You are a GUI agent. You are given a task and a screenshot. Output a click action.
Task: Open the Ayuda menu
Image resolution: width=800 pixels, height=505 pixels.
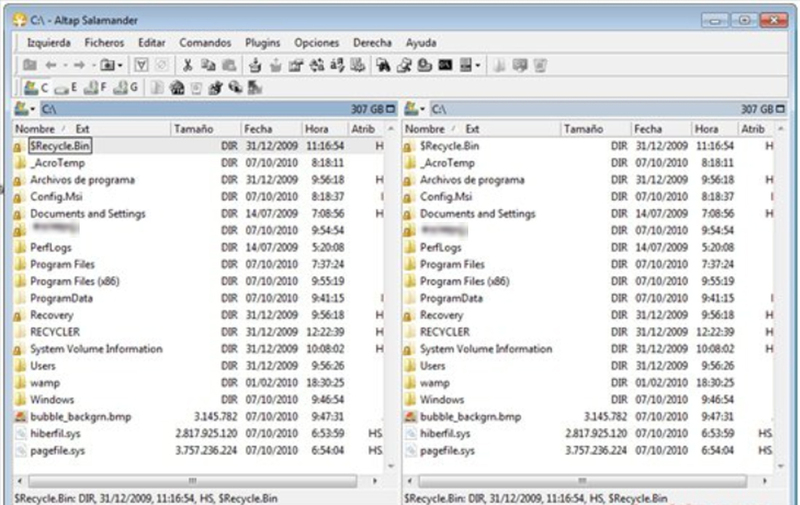click(x=421, y=43)
